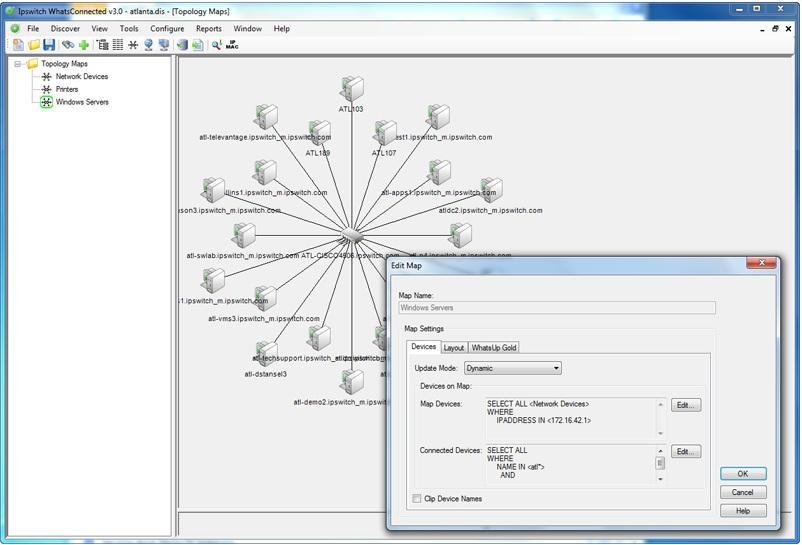Select the atldc2 server node icon
Screen dimensions: 802x545
491,190
